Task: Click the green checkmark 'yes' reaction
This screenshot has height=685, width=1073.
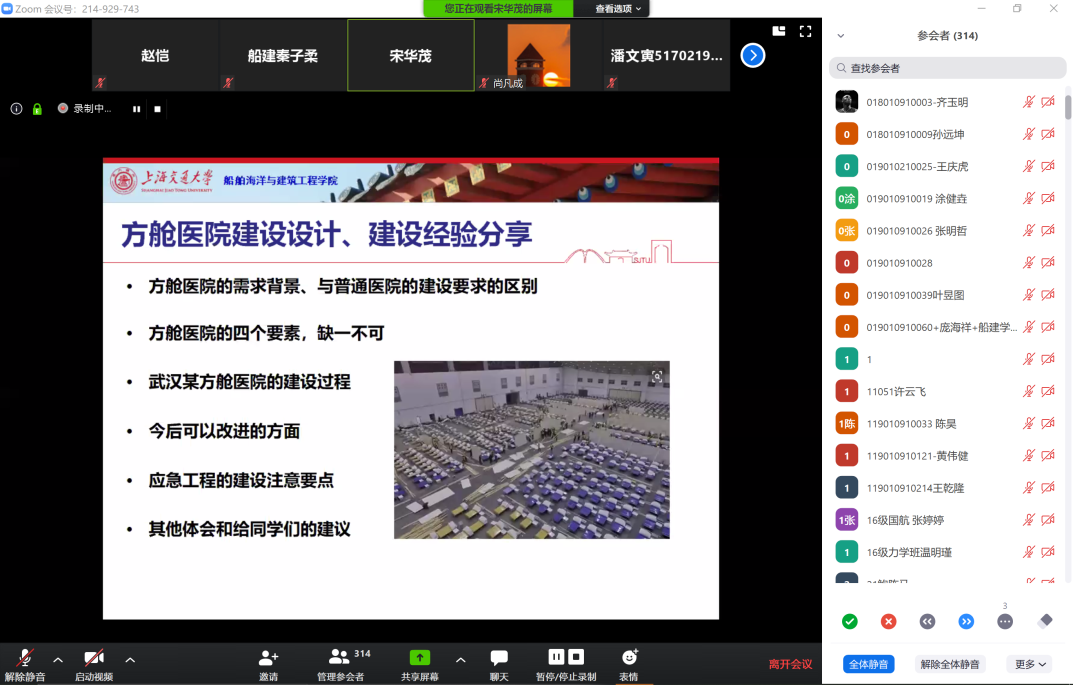Action: (849, 621)
